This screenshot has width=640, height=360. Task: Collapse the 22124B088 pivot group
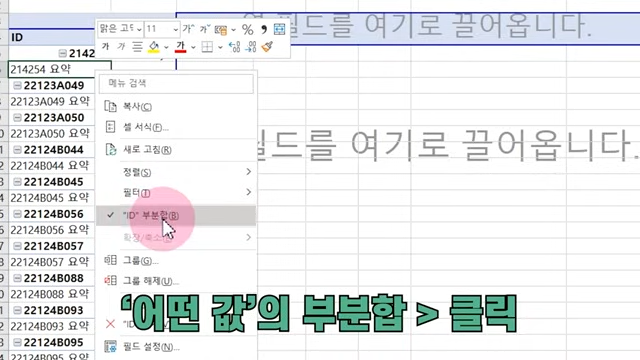click(x=17, y=278)
